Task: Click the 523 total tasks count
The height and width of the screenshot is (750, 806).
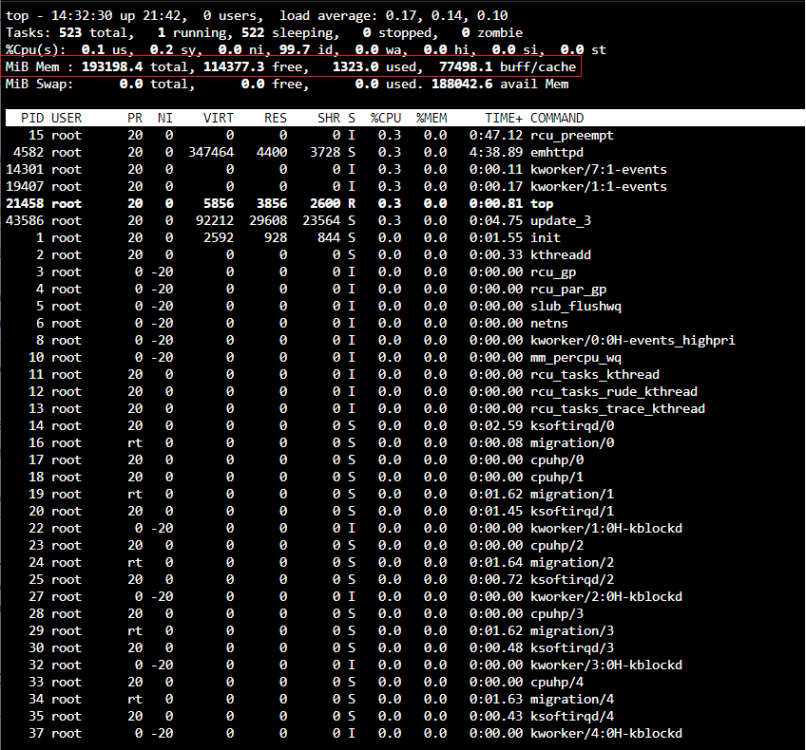Action: pos(70,32)
